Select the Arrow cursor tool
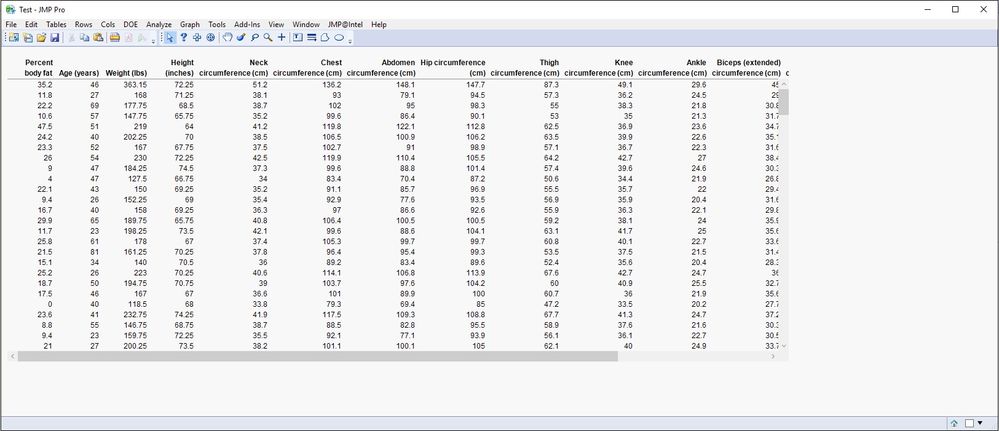 (x=170, y=38)
